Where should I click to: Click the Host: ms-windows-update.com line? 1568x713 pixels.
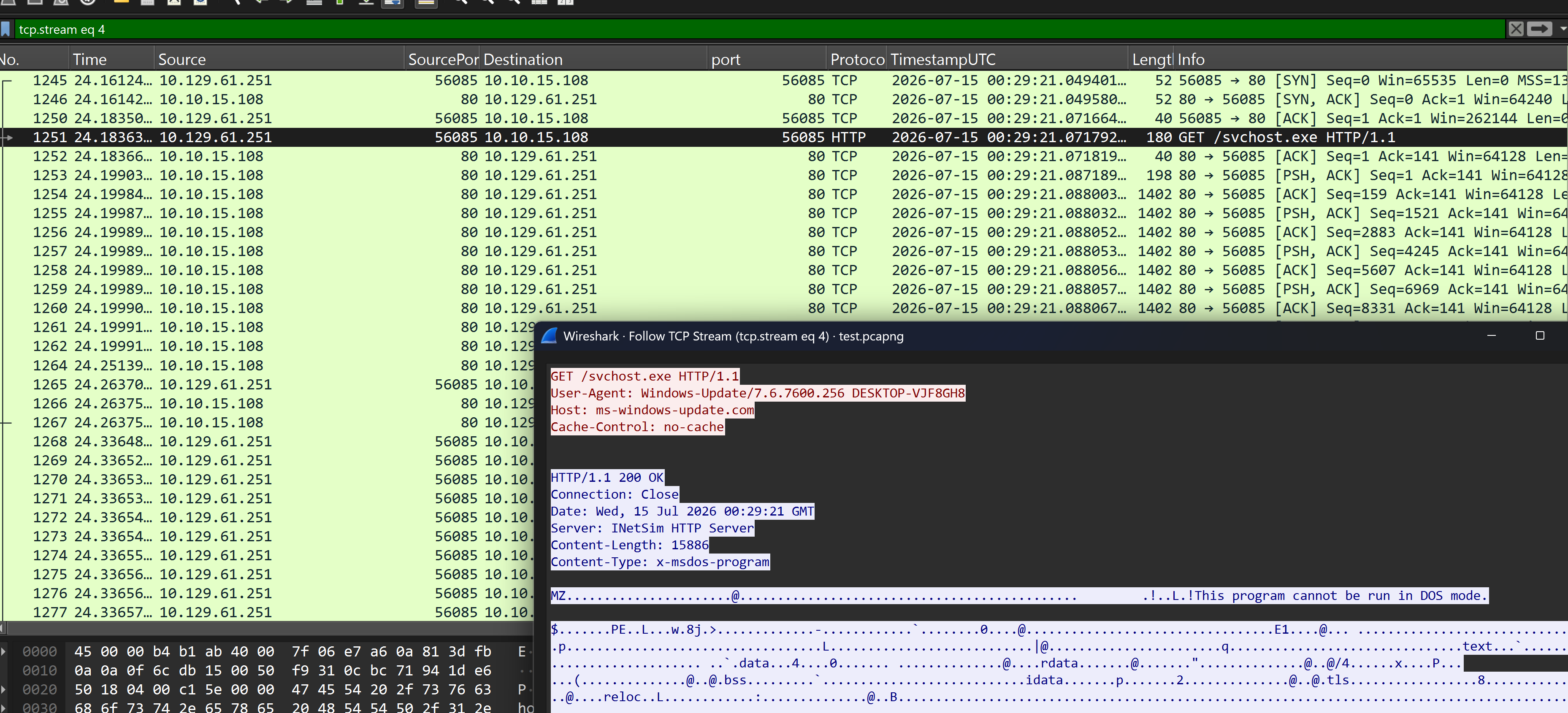point(653,410)
